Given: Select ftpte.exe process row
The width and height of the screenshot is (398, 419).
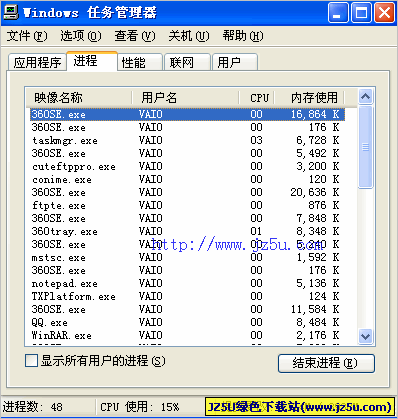Looking at the screenshot, I should [187, 205].
